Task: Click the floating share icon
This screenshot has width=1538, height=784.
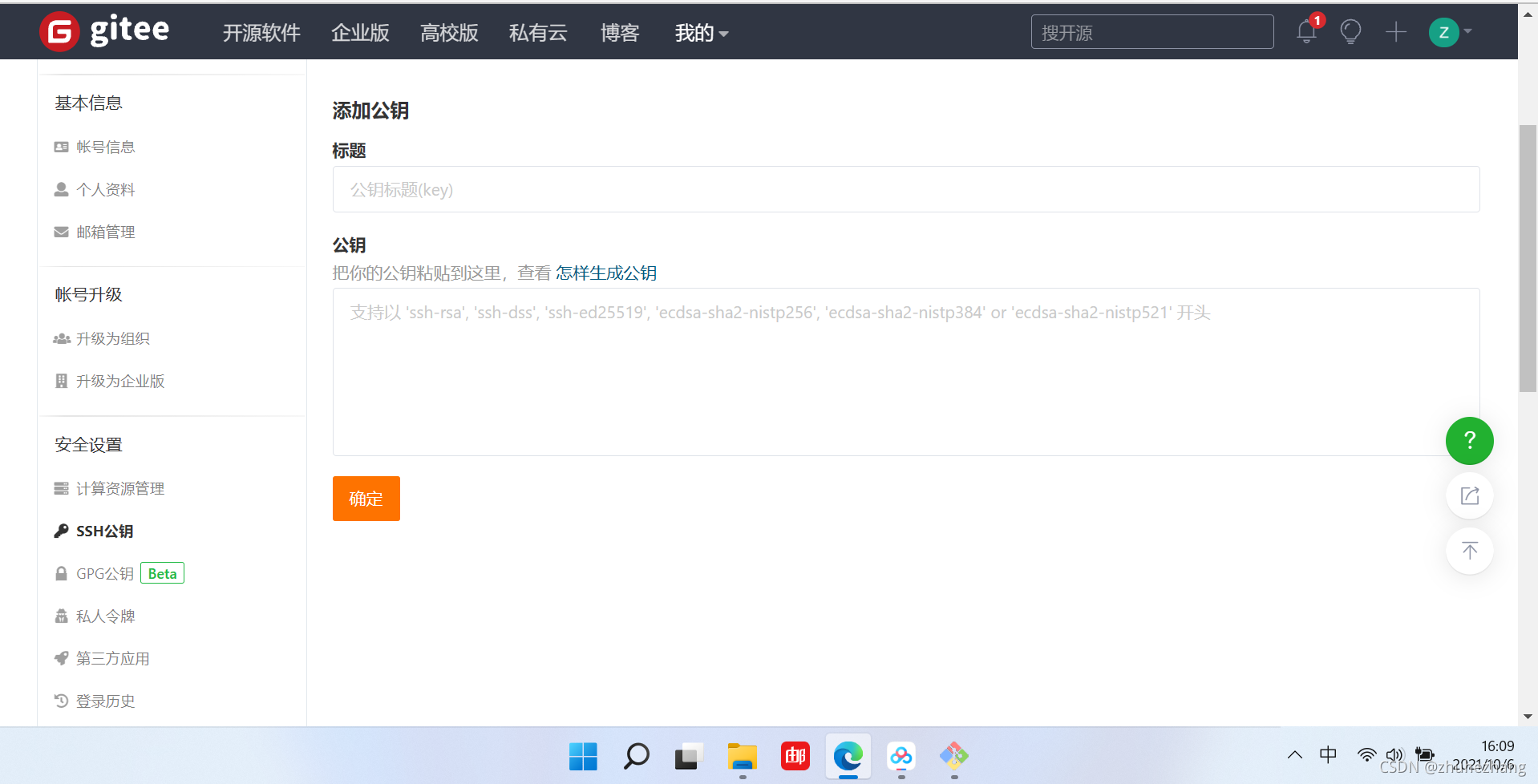Action: click(1469, 495)
